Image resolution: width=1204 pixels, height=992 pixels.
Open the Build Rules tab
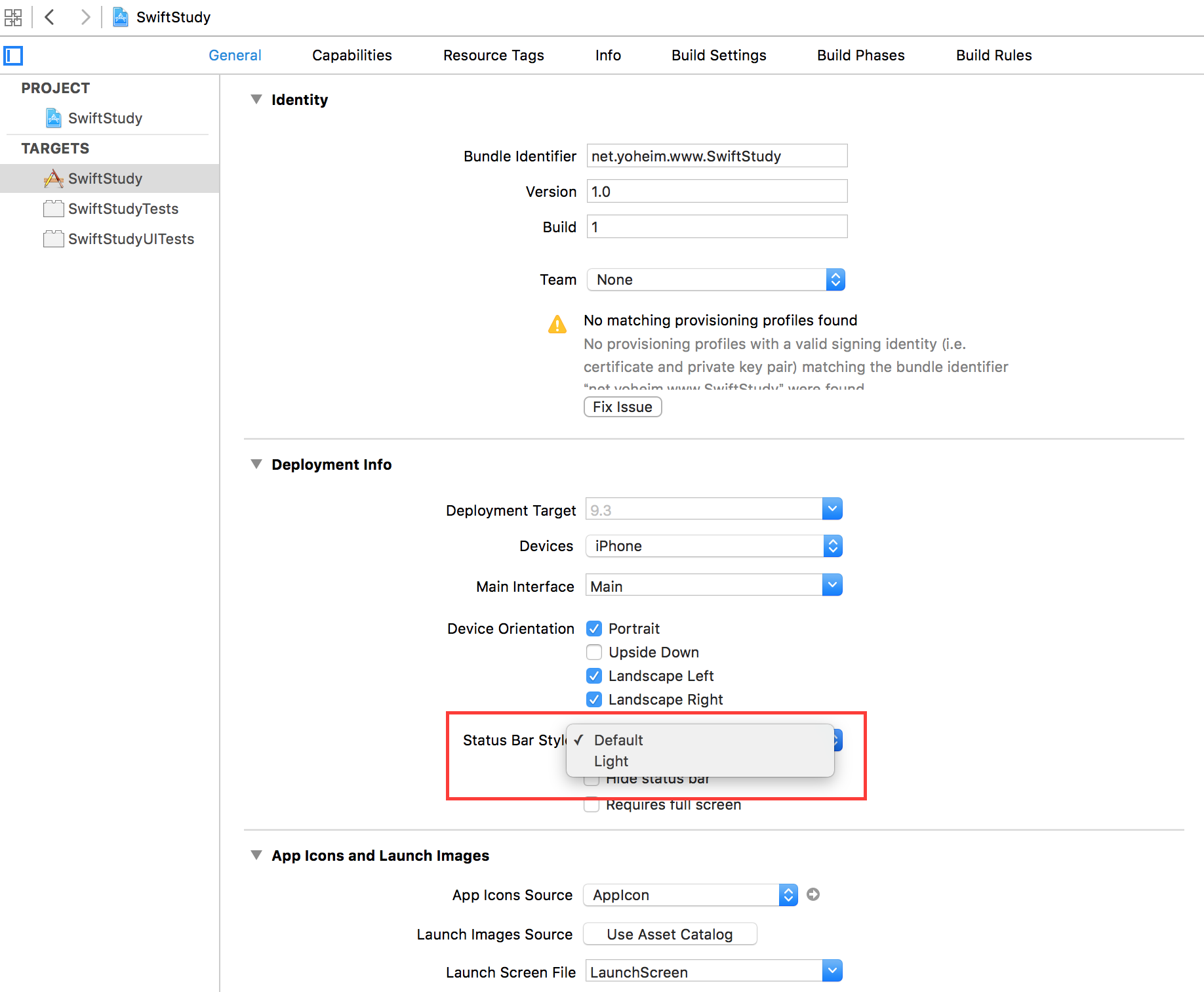point(993,55)
